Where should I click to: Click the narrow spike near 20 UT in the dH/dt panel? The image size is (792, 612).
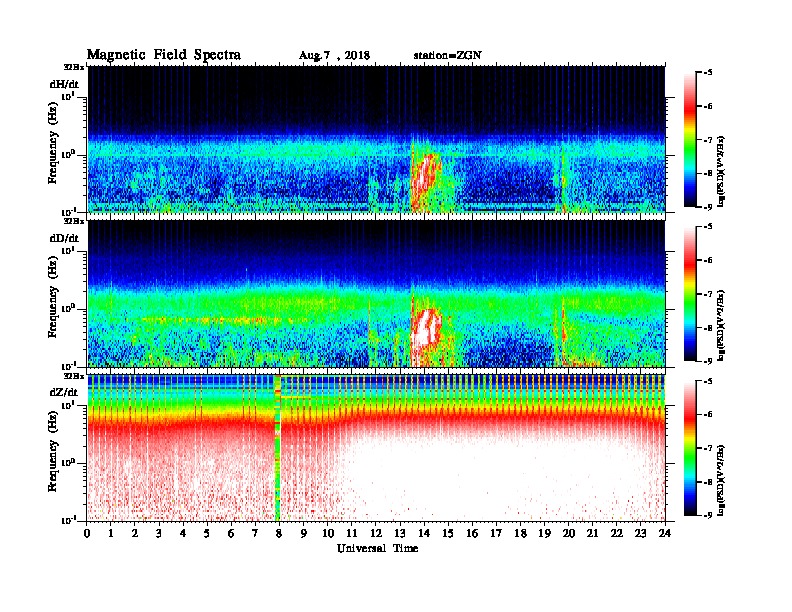click(x=563, y=179)
